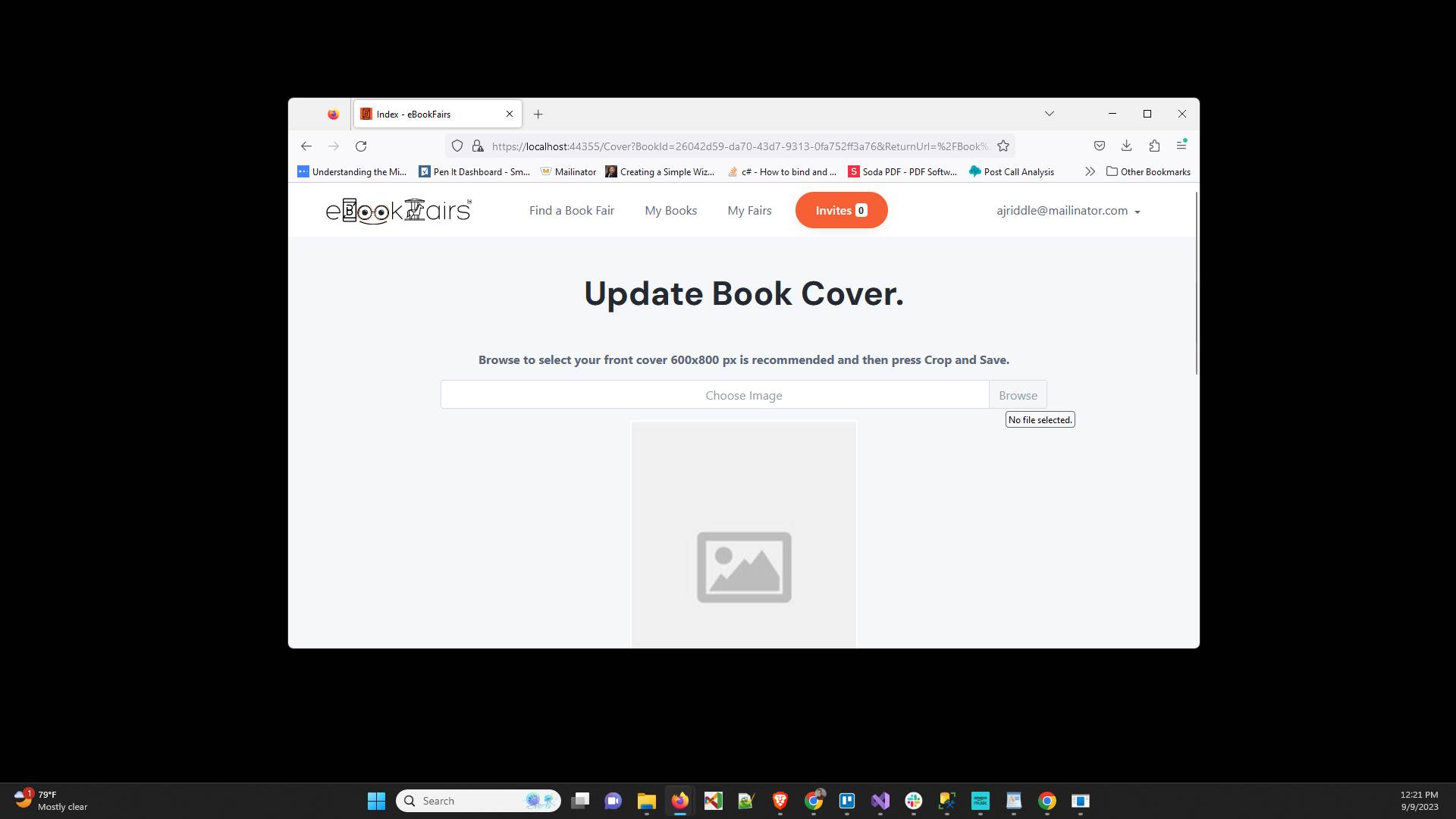Launch Notepad++ from the taskbar
The image size is (1456, 819).
click(x=747, y=801)
